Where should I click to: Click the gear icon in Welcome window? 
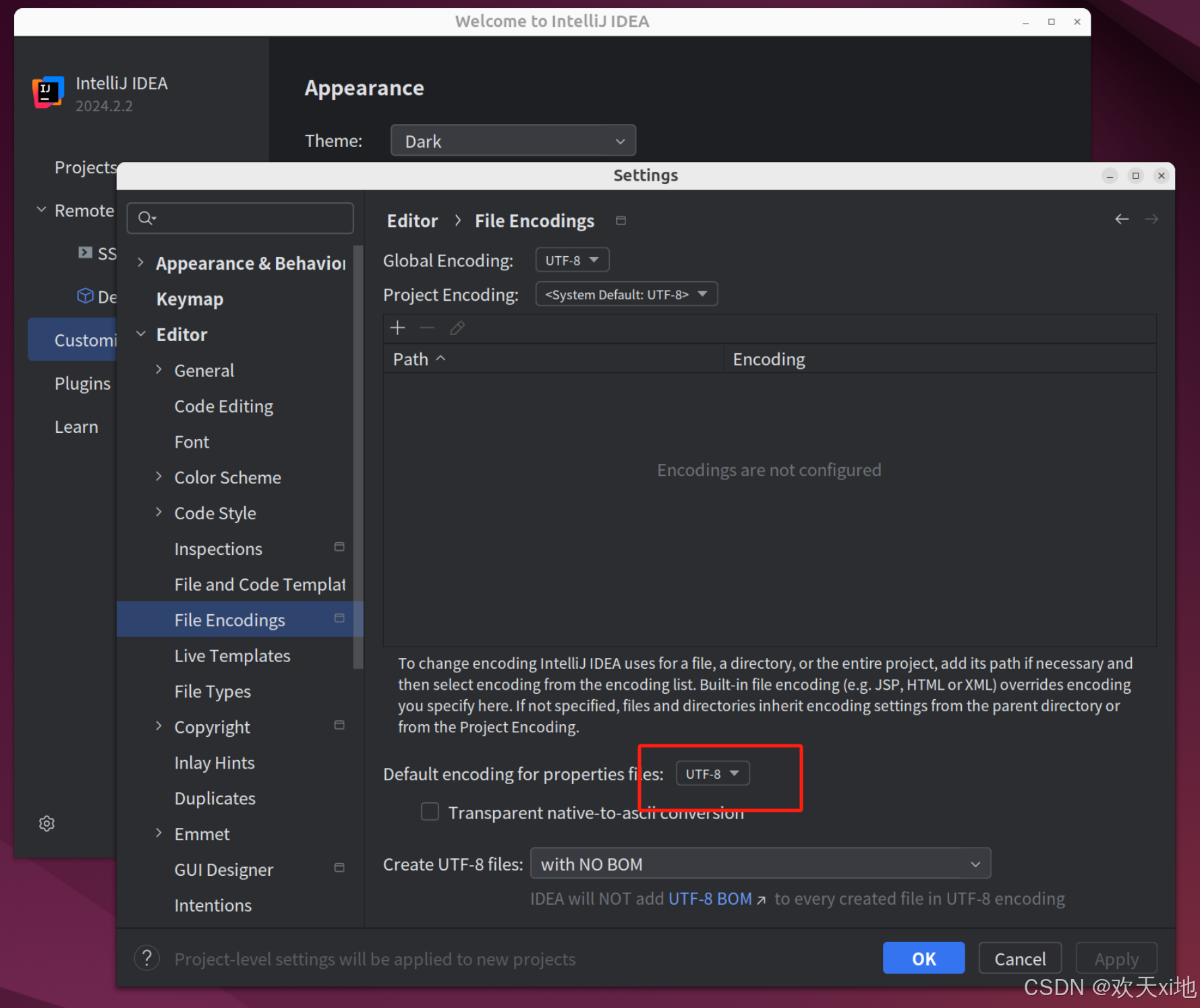point(47,823)
